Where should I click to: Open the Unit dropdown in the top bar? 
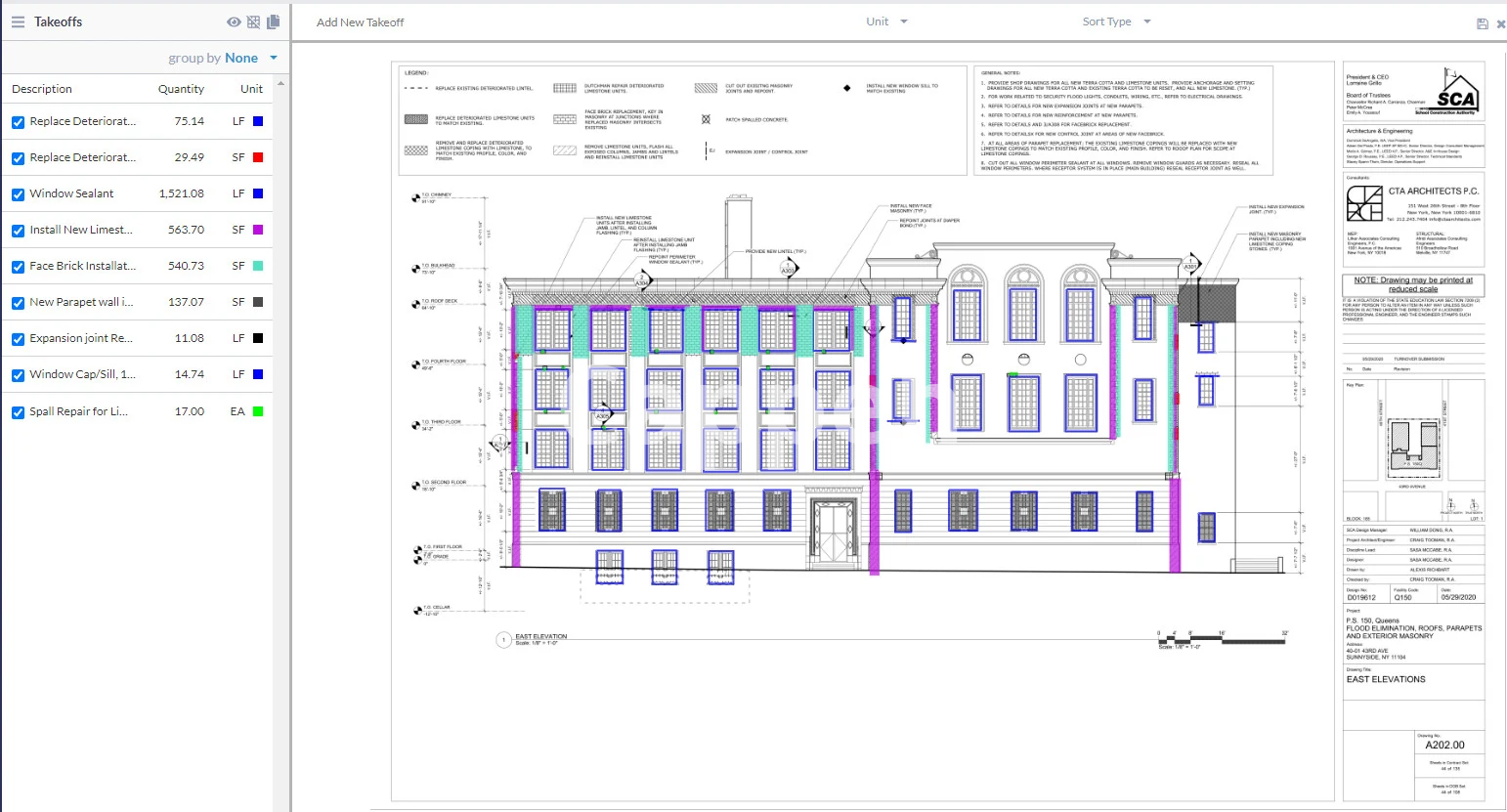click(887, 21)
